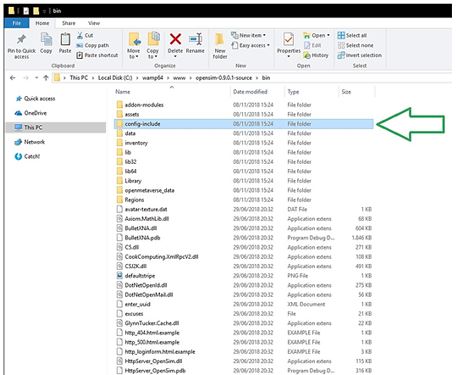Select the config-include folder
The width and height of the screenshot is (456, 375).
tap(243, 124)
